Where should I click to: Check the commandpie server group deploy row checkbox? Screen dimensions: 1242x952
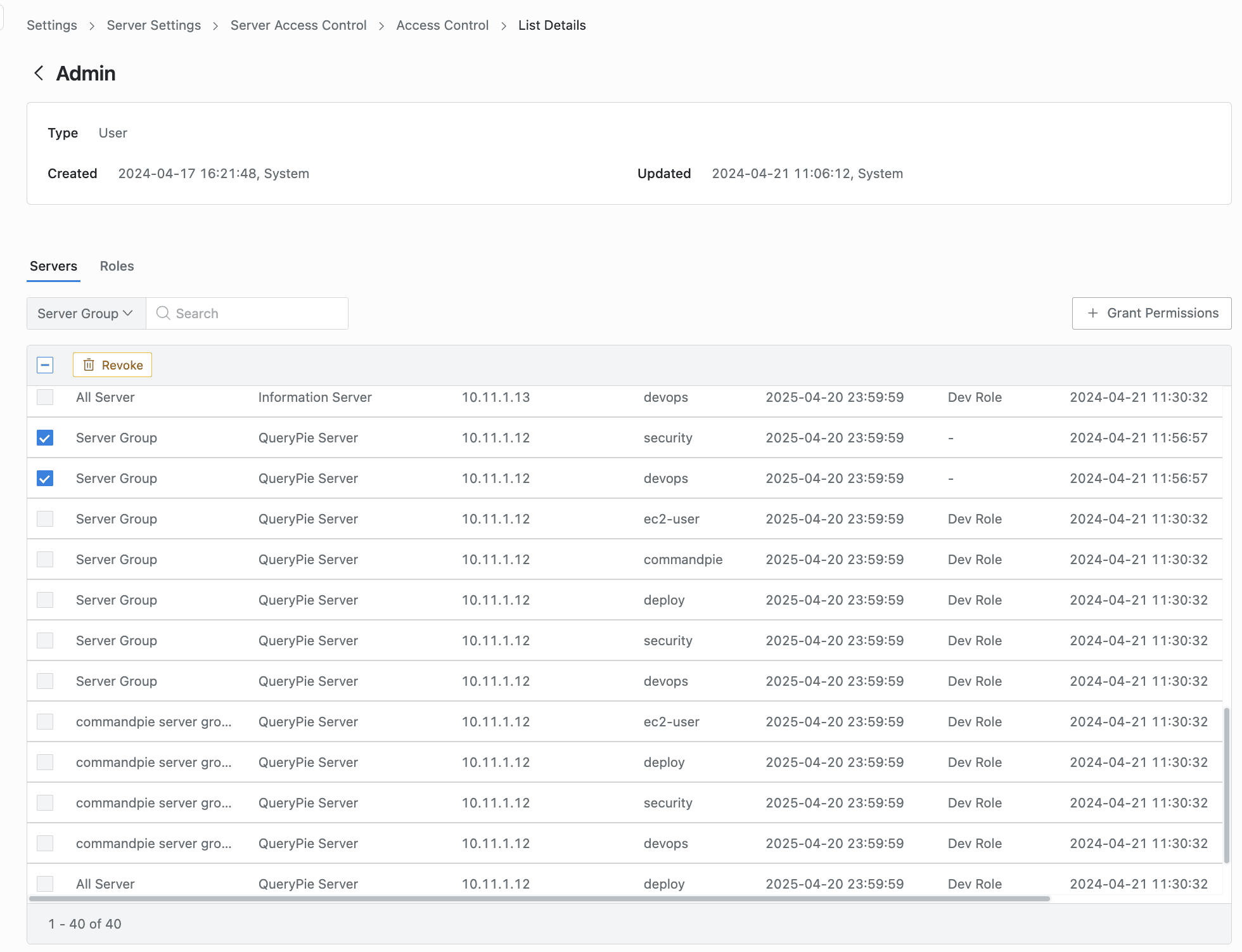(45, 762)
